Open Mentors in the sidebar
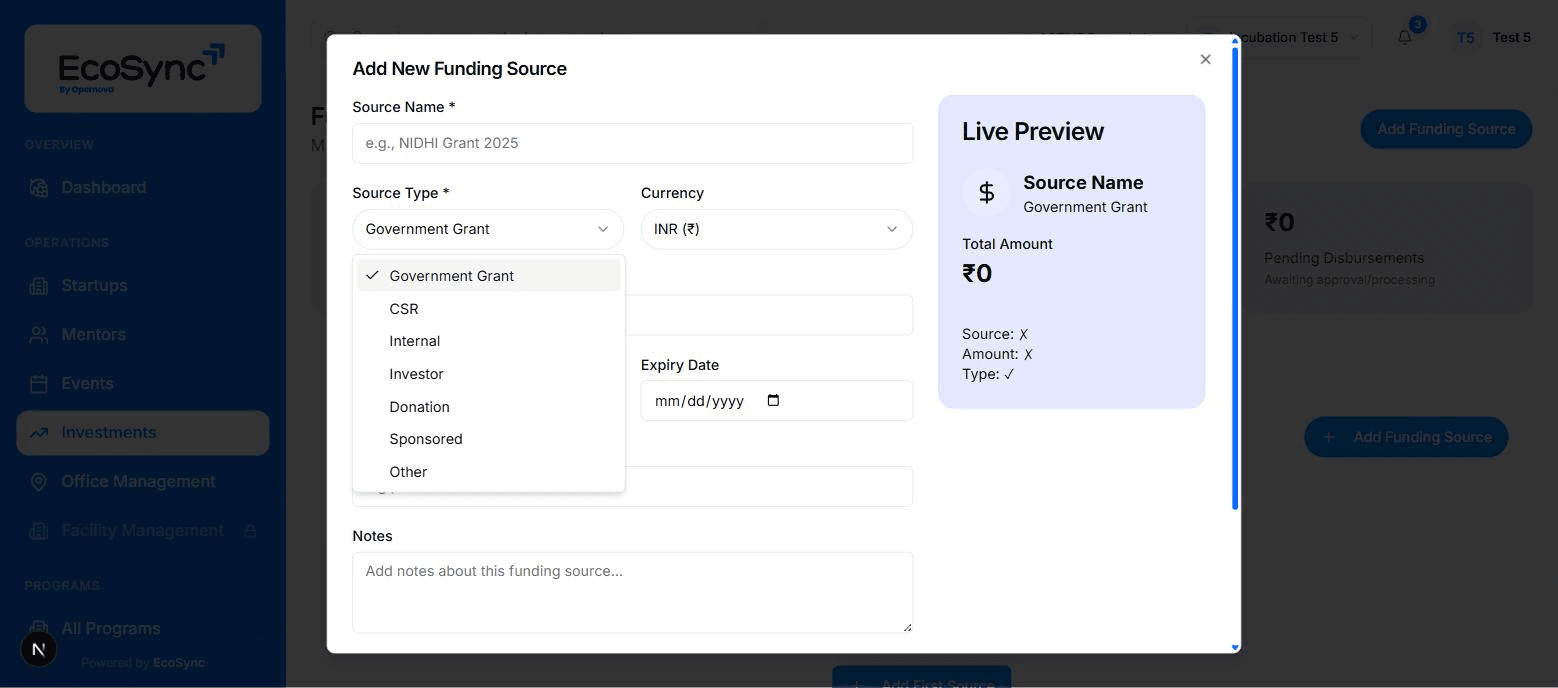This screenshot has width=1558, height=688. point(143,334)
